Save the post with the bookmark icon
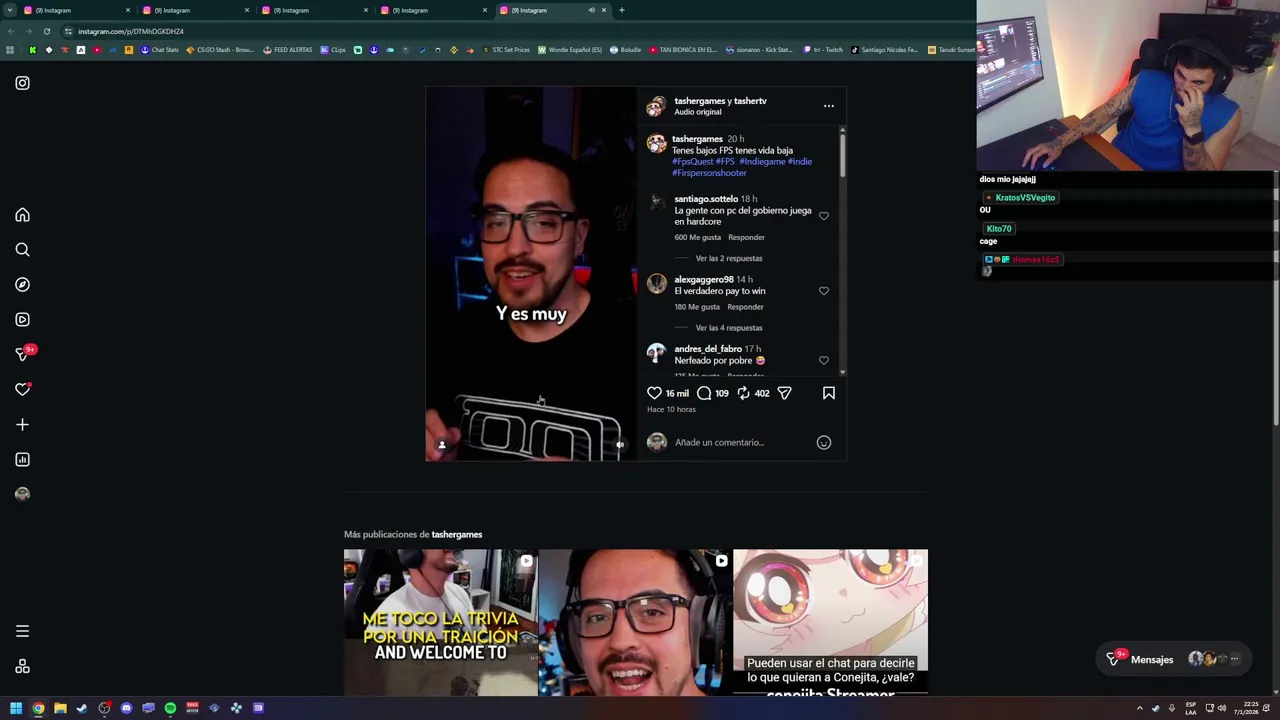This screenshot has width=1280, height=720. (829, 393)
